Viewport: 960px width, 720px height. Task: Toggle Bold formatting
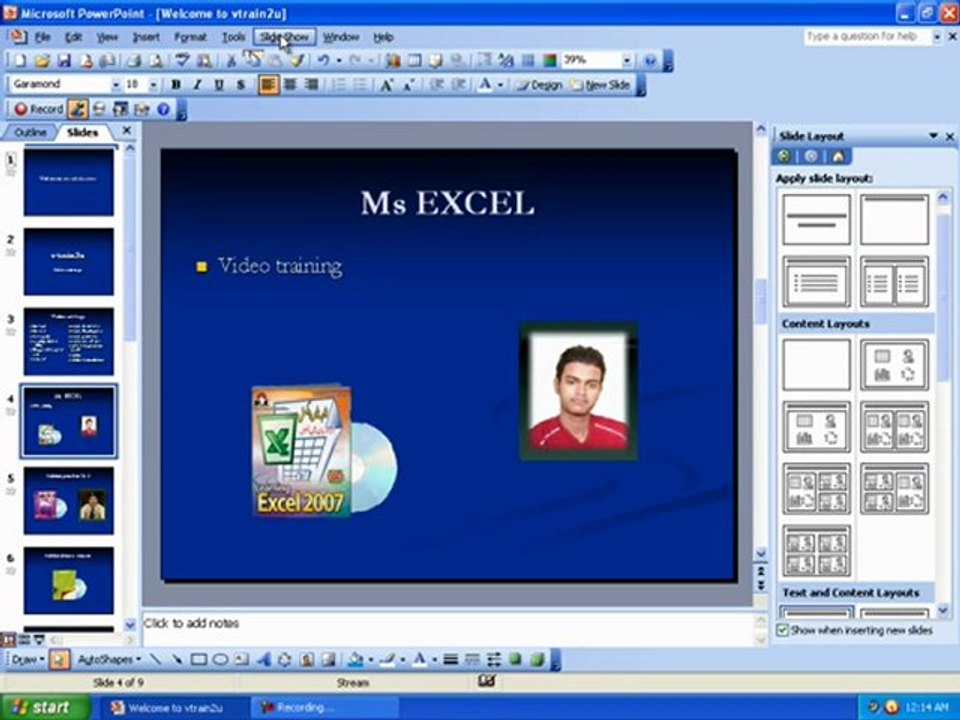click(176, 85)
